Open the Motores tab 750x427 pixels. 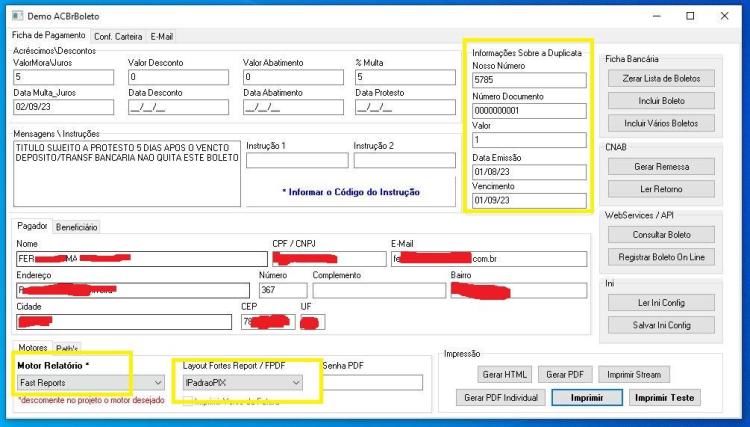tap(33, 348)
